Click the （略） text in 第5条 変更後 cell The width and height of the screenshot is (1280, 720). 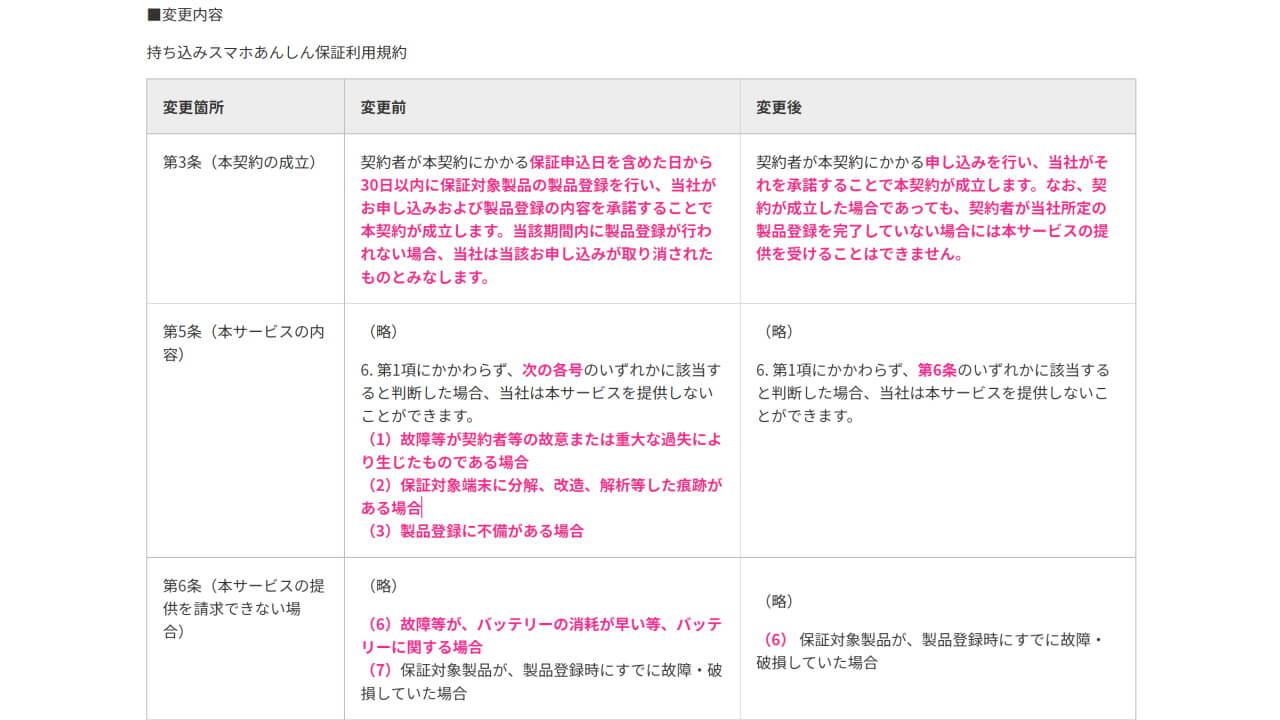[778, 331]
